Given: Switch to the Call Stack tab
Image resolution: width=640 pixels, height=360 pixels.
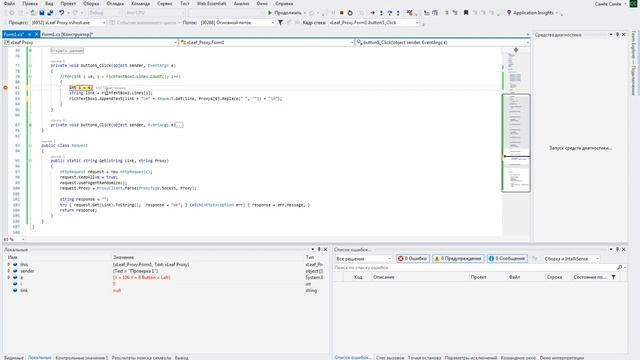Looking at the screenshot, I should tap(390, 358).
